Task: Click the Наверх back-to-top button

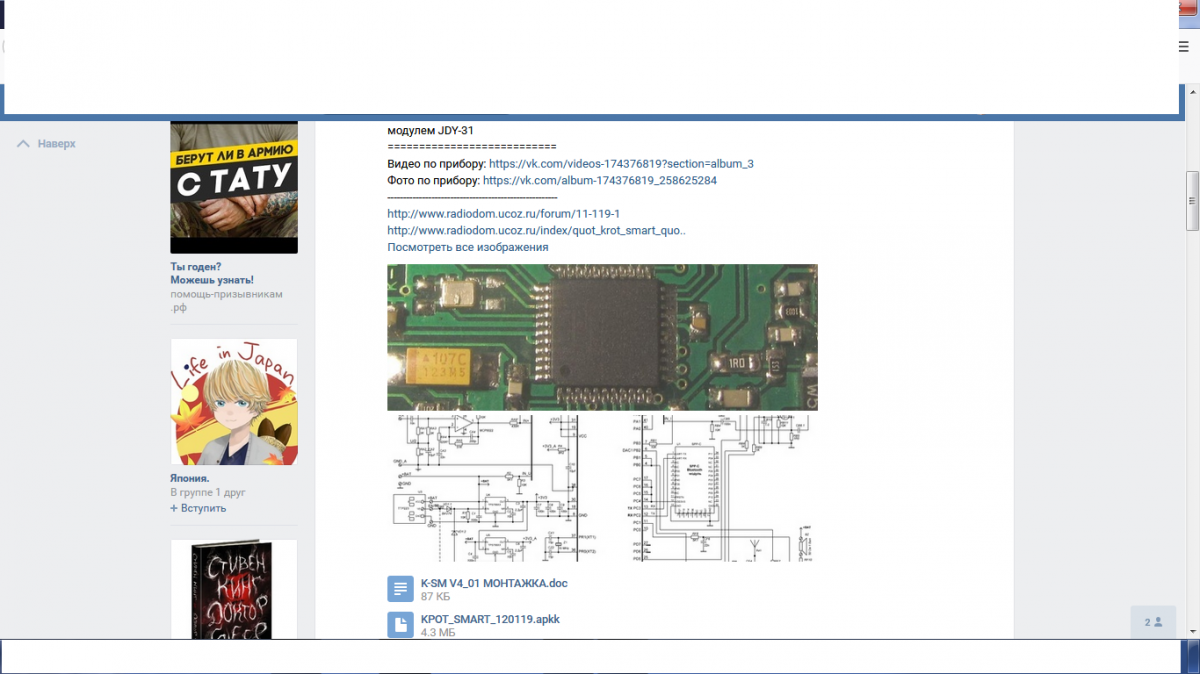Action: 46,144
